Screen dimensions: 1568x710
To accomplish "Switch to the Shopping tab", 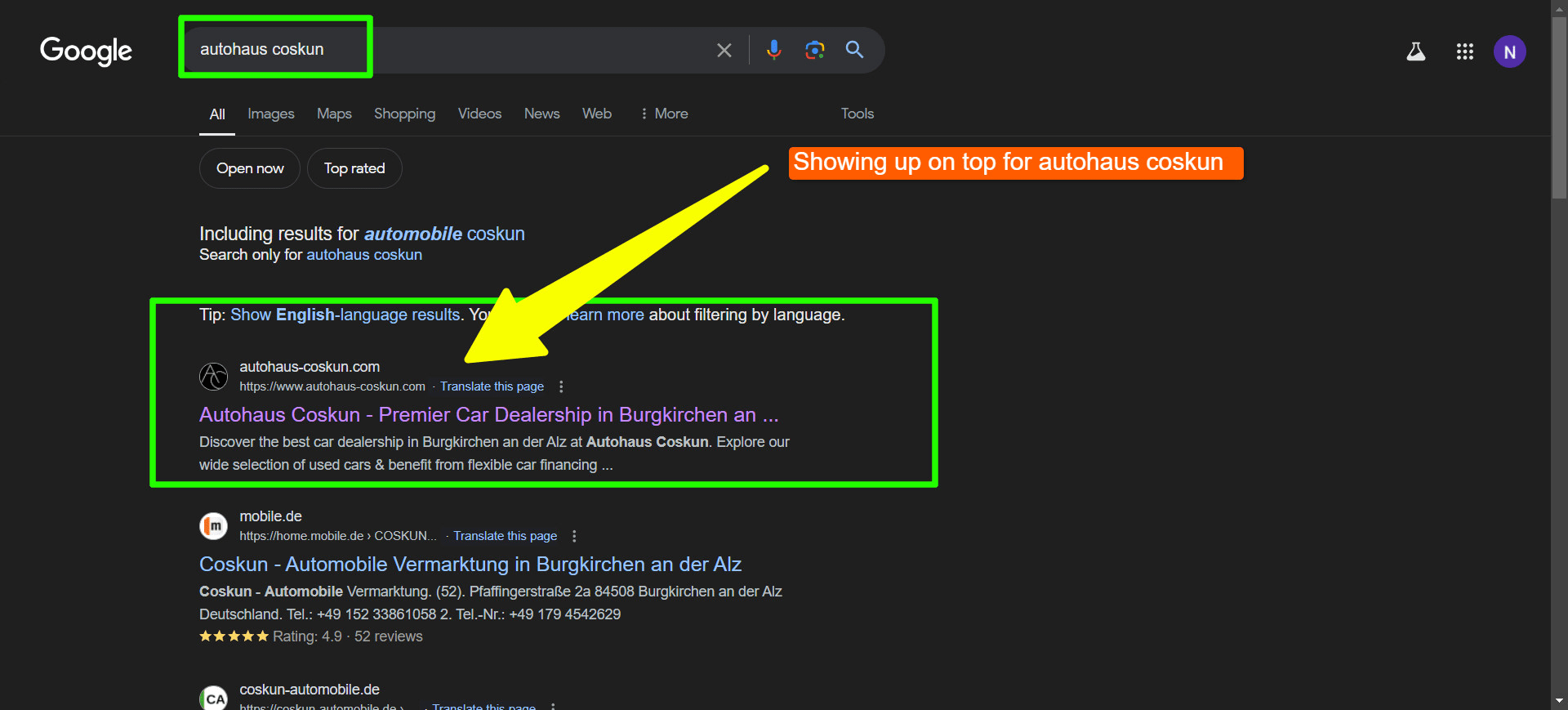I will point(404,114).
